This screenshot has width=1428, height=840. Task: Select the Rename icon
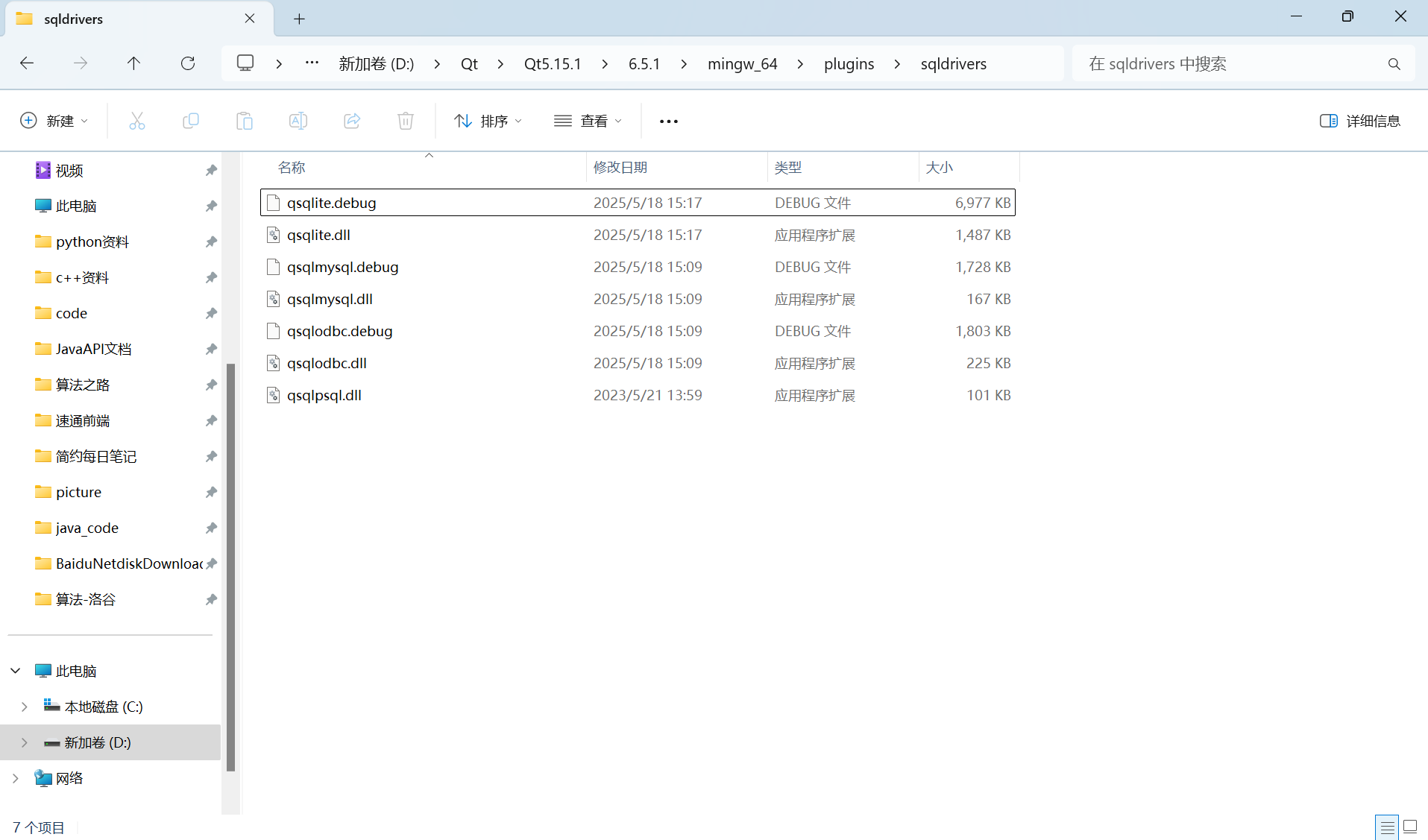[x=298, y=120]
